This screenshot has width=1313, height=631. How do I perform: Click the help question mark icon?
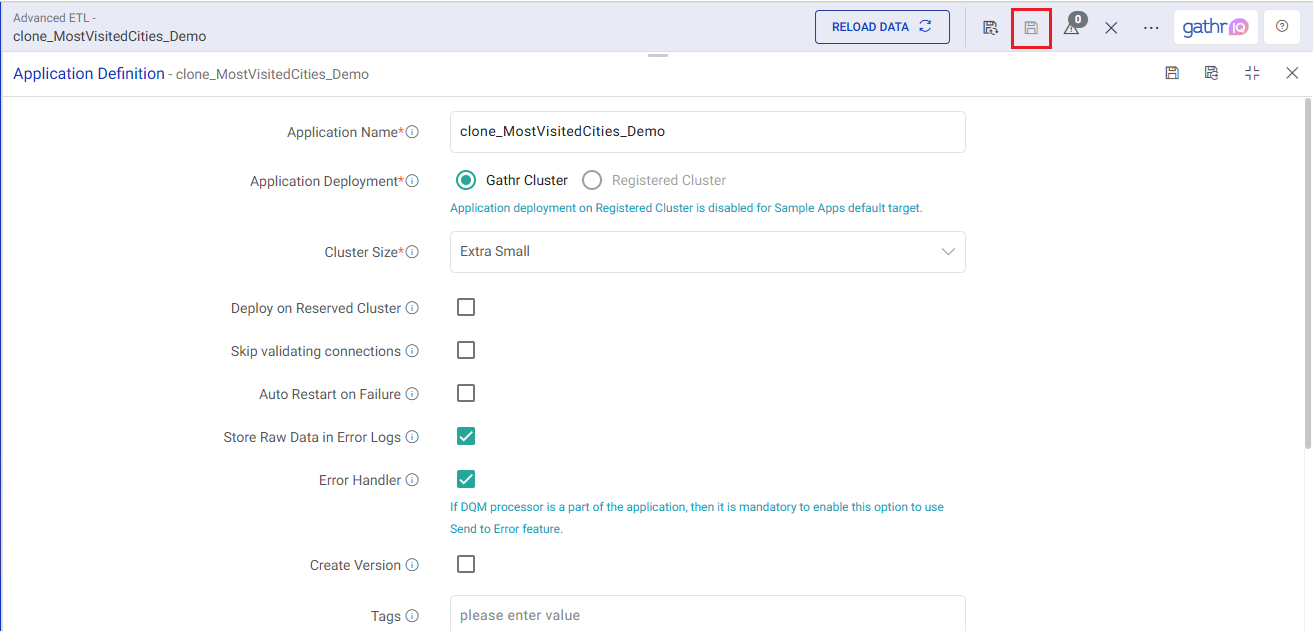click(x=1282, y=27)
